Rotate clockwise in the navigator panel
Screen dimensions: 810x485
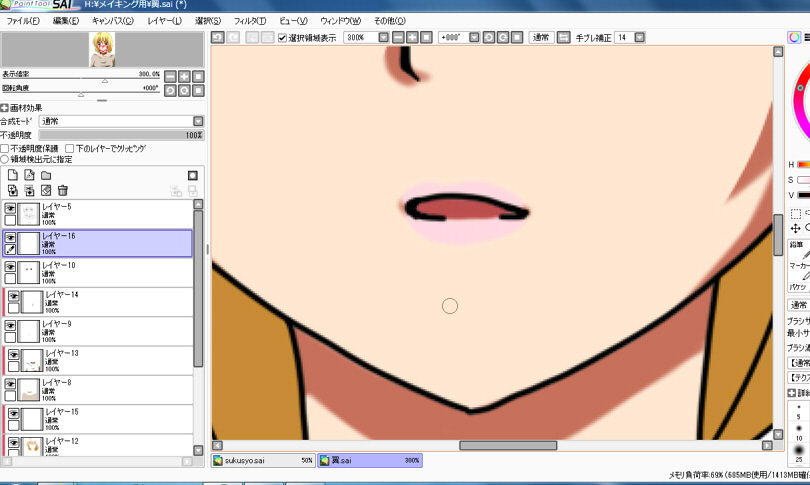point(184,91)
